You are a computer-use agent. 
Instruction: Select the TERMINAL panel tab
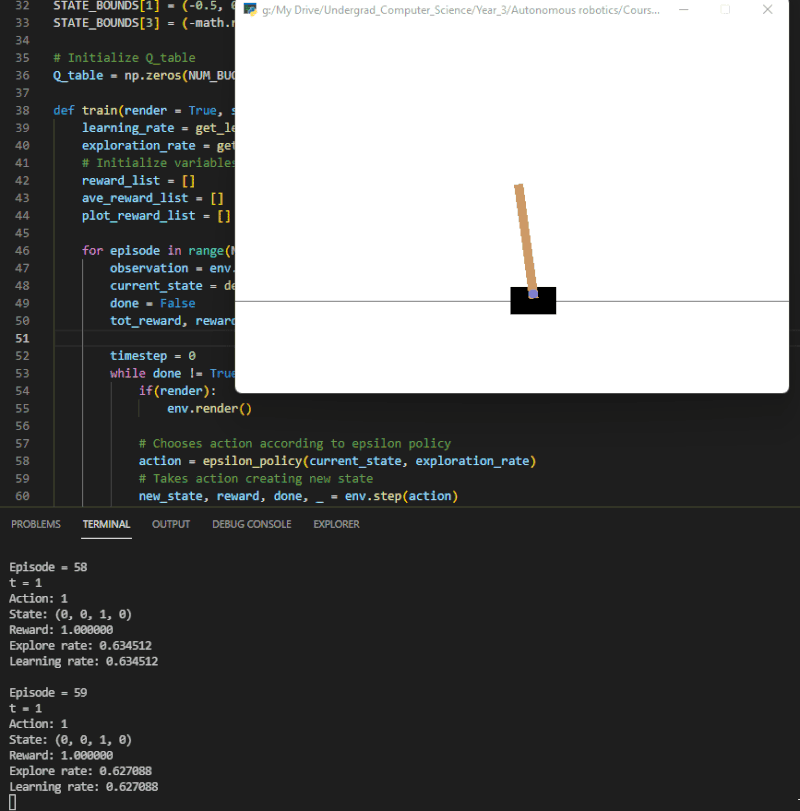click(106, 523)
